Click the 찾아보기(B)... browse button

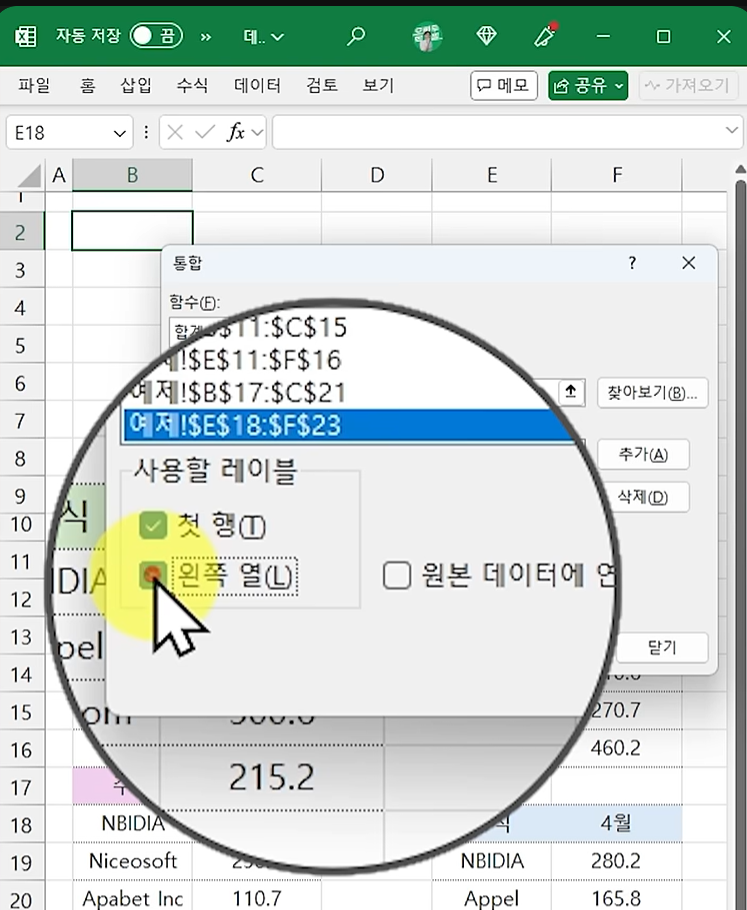(652, 393)
